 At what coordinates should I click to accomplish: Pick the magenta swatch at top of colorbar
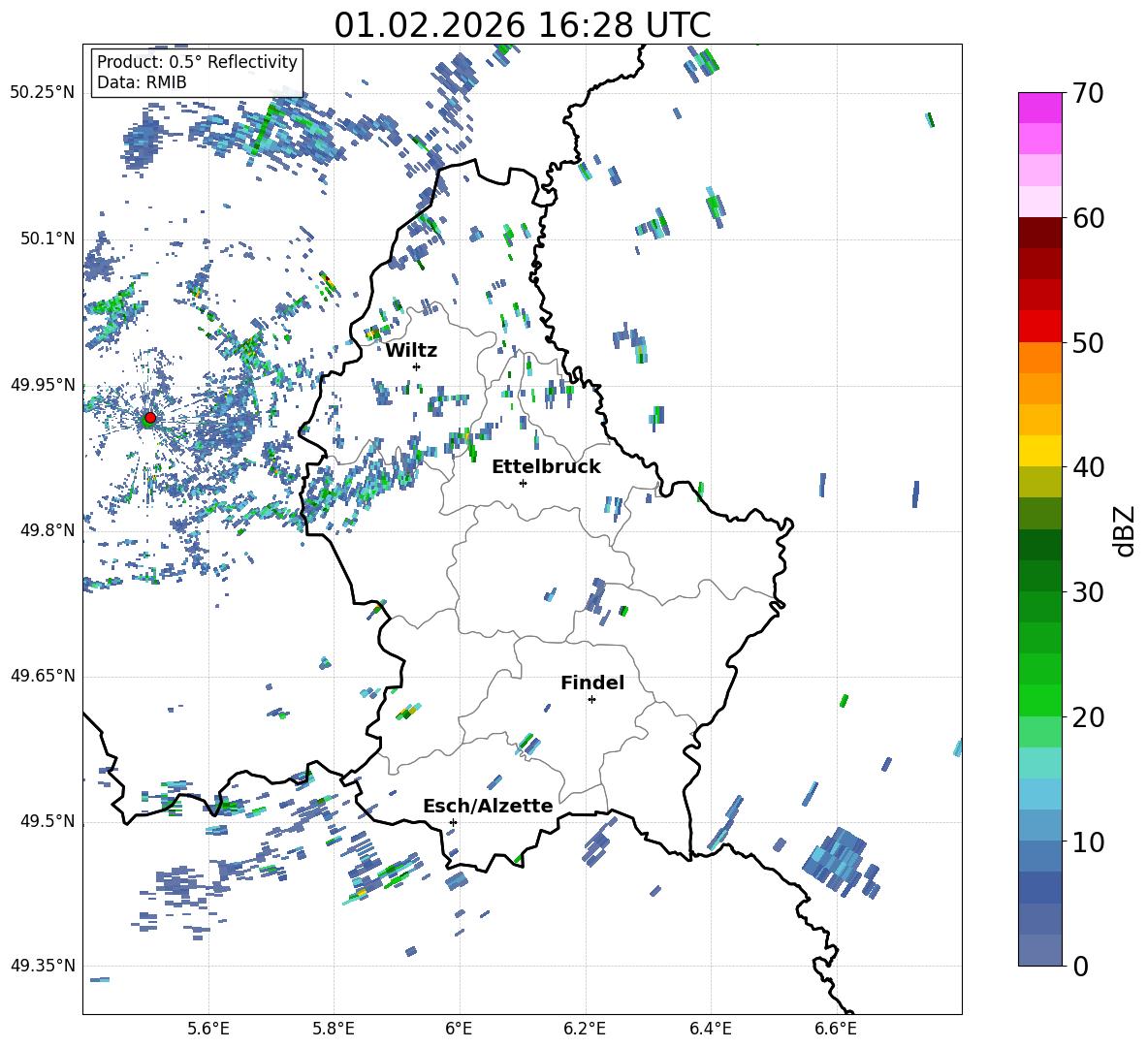(1040, 108)
